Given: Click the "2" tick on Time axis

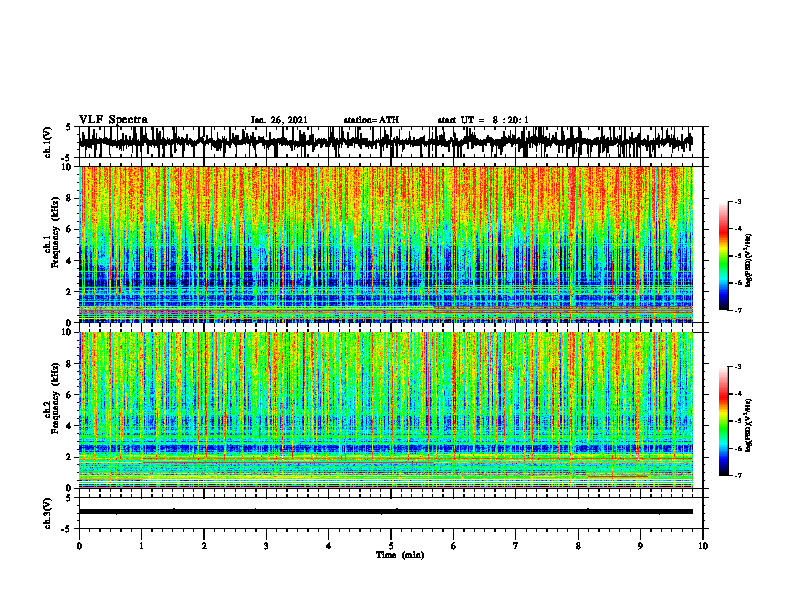Looking at the screenshot, I should click(204, 546).
